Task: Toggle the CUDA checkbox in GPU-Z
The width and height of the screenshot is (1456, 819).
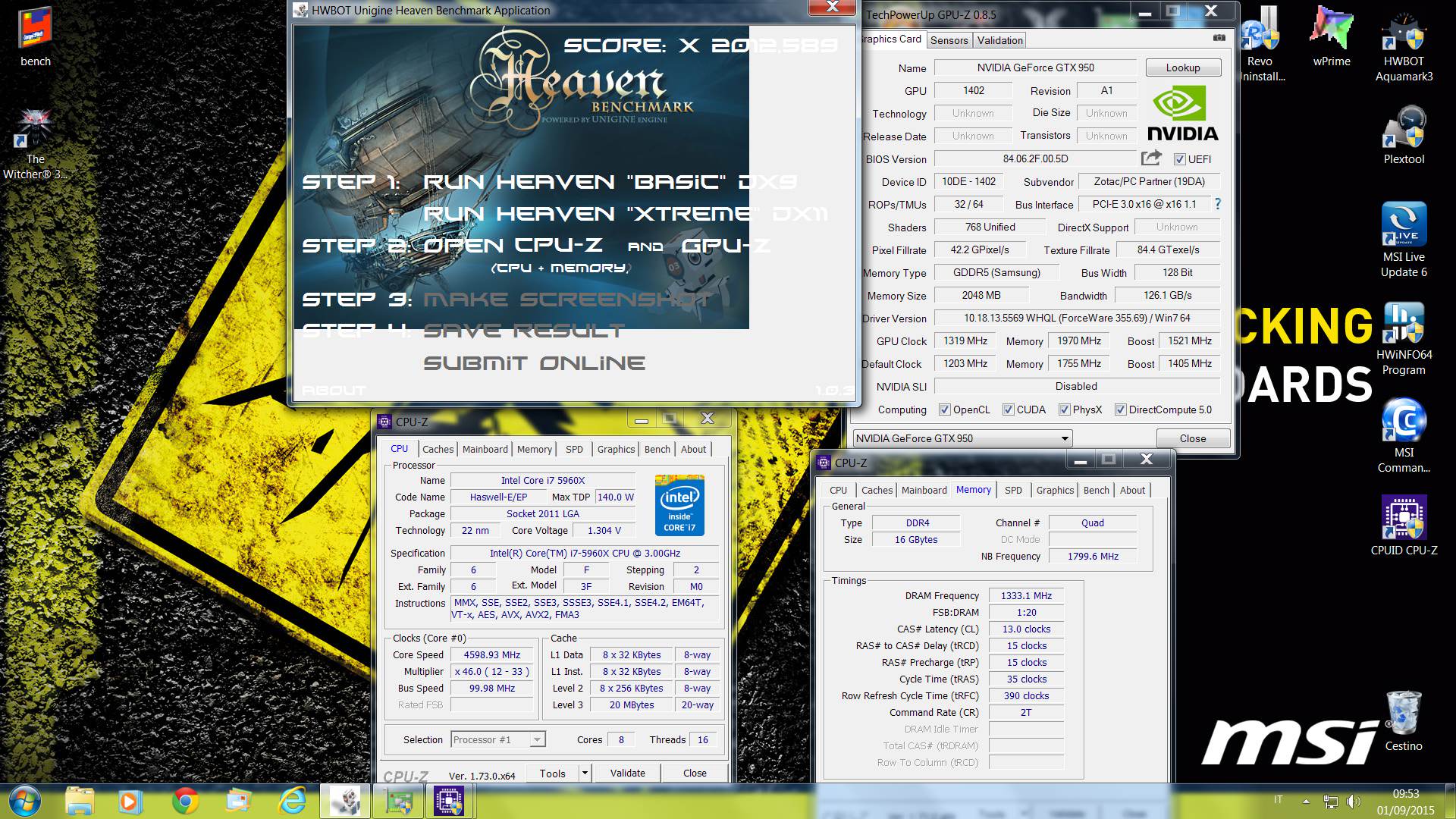Action: (1008, 409)
